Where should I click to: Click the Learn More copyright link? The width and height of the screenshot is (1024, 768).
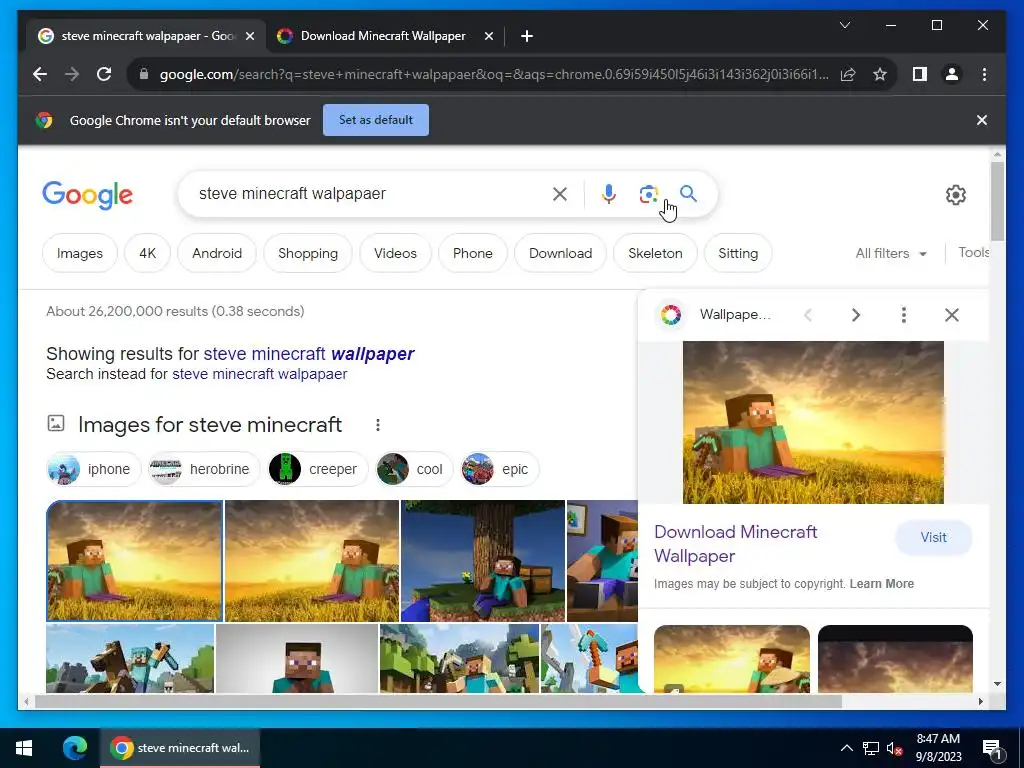(x=882, y=584)
